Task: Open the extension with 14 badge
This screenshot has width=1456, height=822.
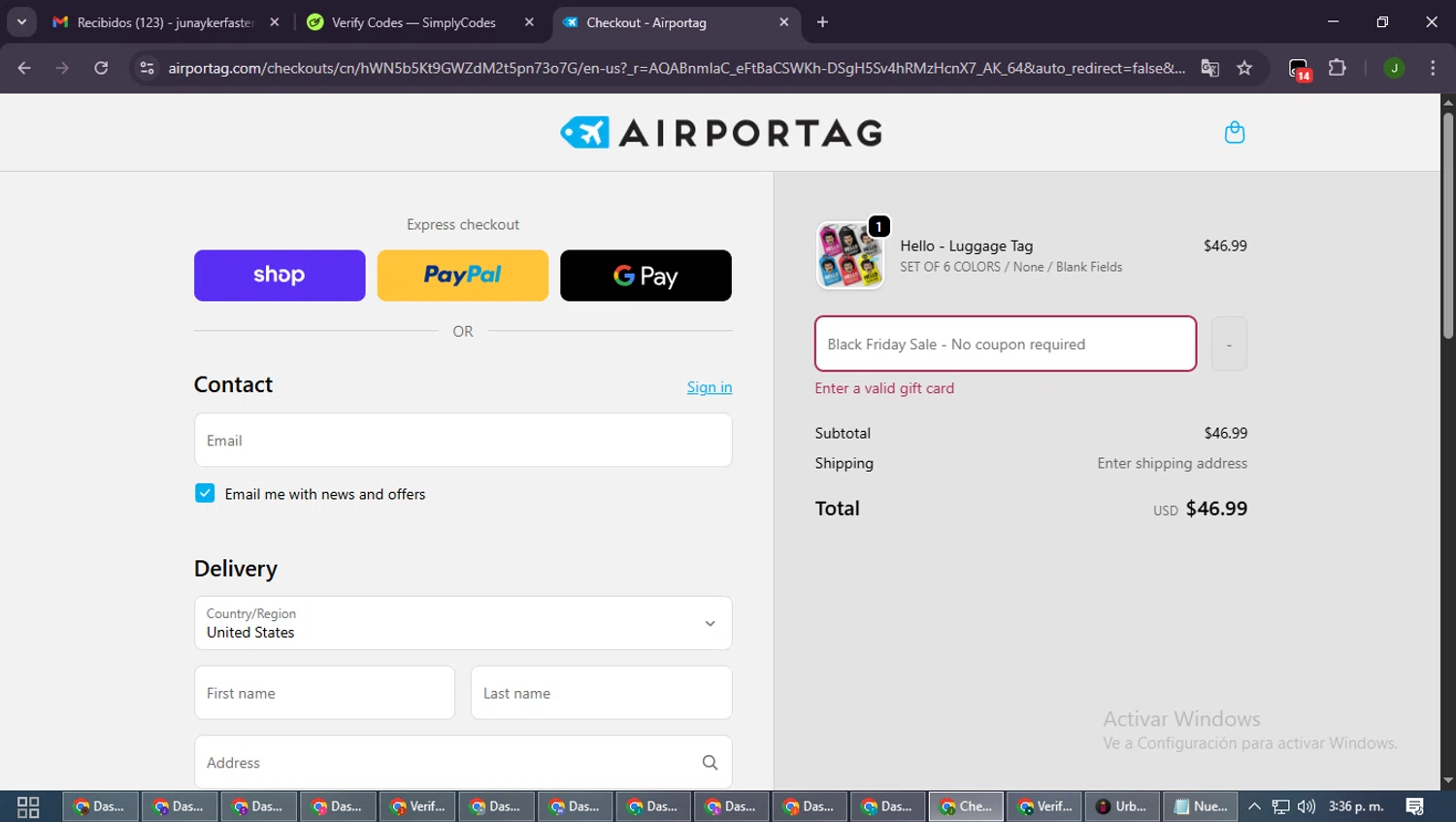Action: pyautogui.click(x=1299, y=69)
